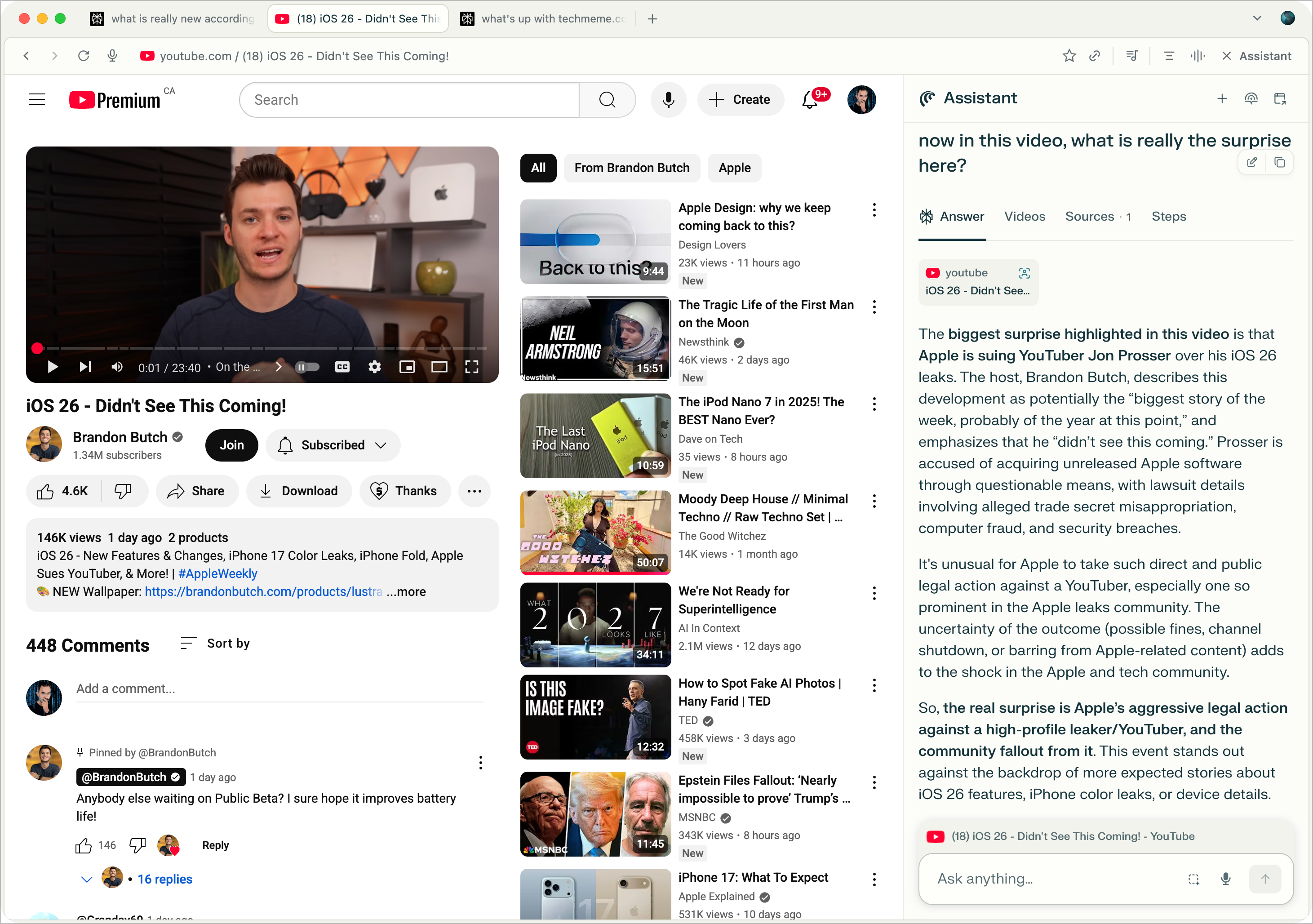Click Join channel button
Image resolution: width=1313 pixels, height=924 pixels.
[x=231, y=445]
